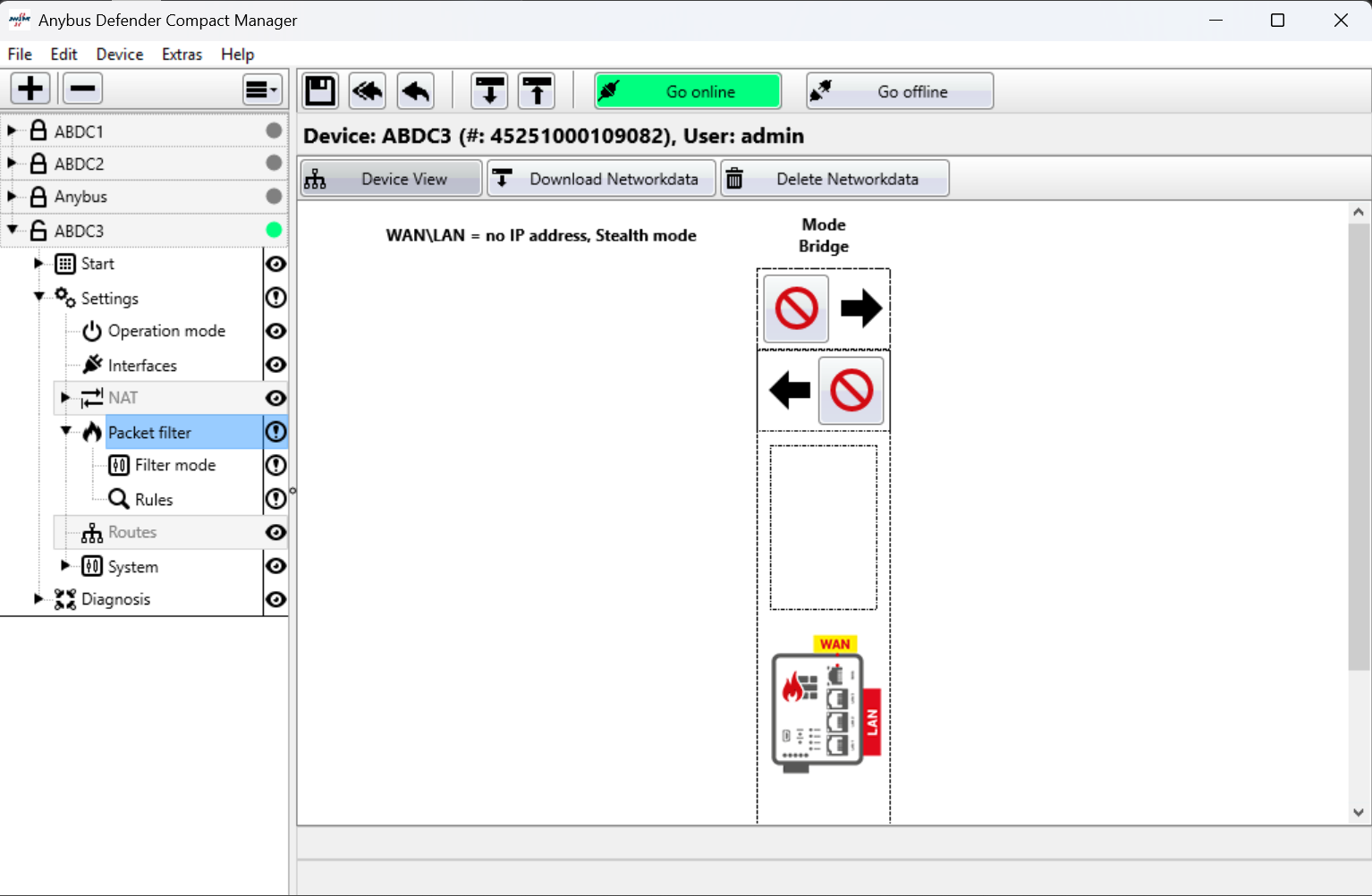Click the System sliders icon
The height and width of the screenshot is (896, 1372).
point(92,566)
